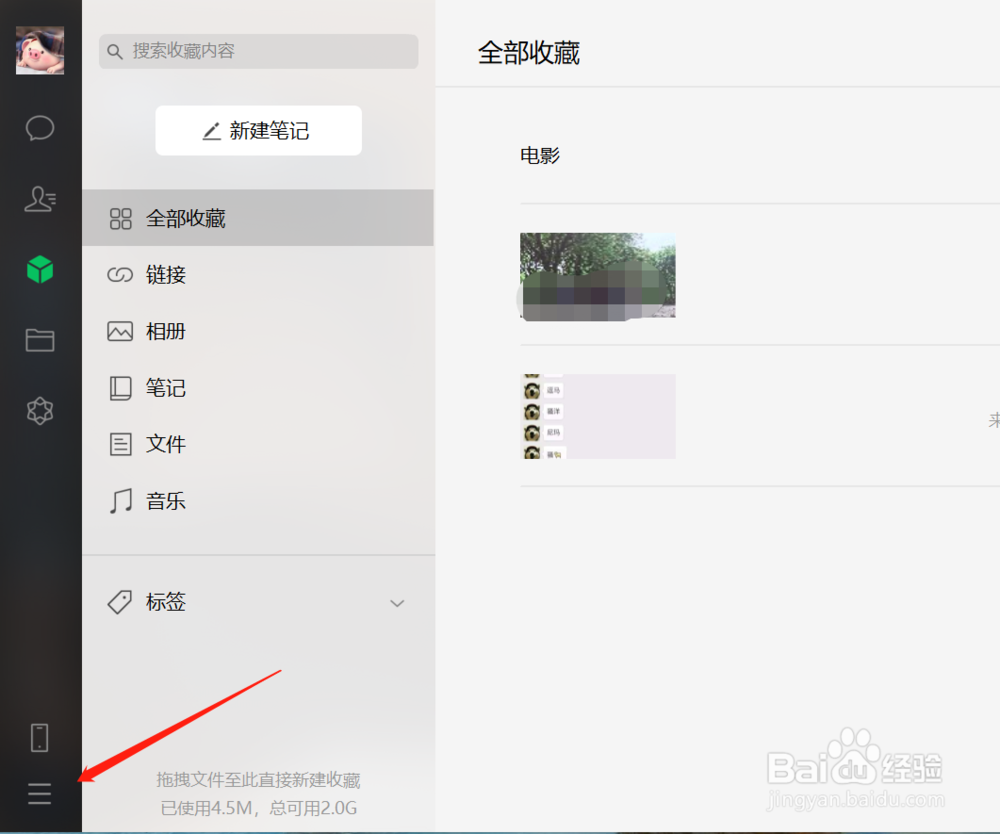Select the green Favorites icon
1000x834 pixels.
click(39, 269)
